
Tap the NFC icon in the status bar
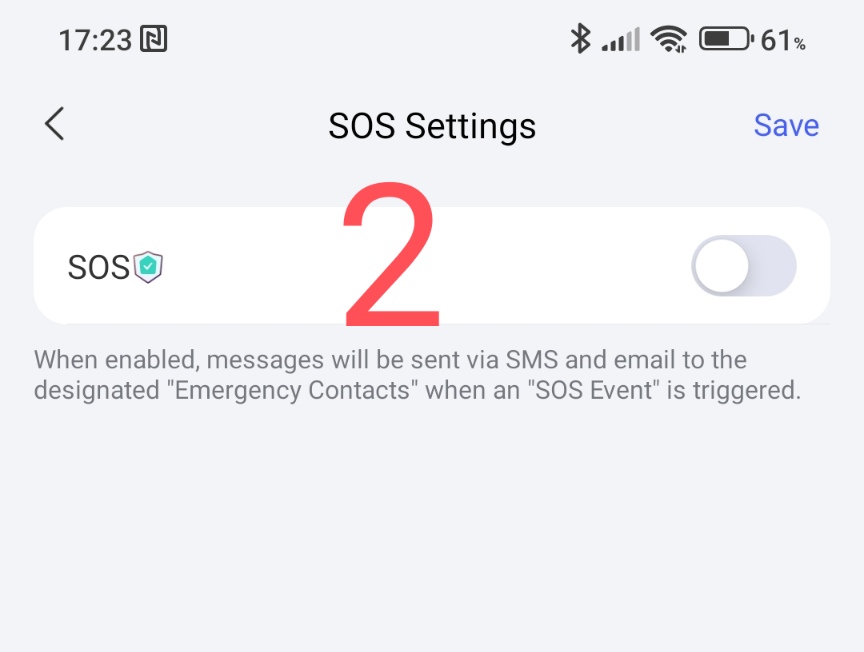click(153, 39)
